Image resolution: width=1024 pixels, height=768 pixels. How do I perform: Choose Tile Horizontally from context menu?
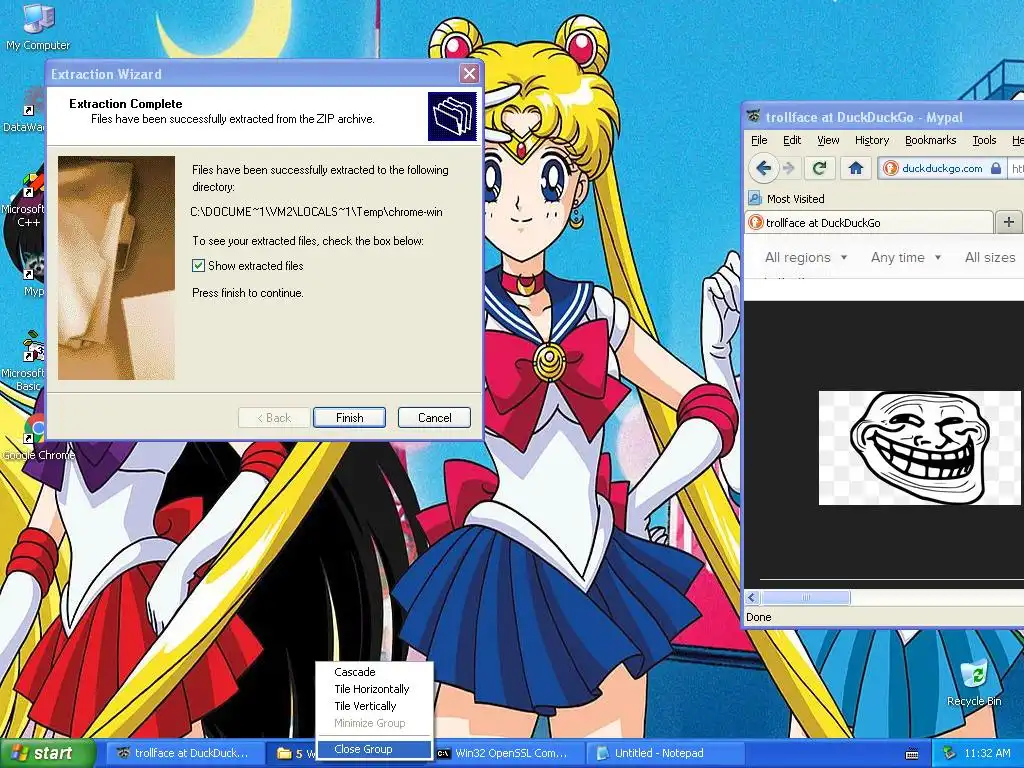(x=374, y=688)
